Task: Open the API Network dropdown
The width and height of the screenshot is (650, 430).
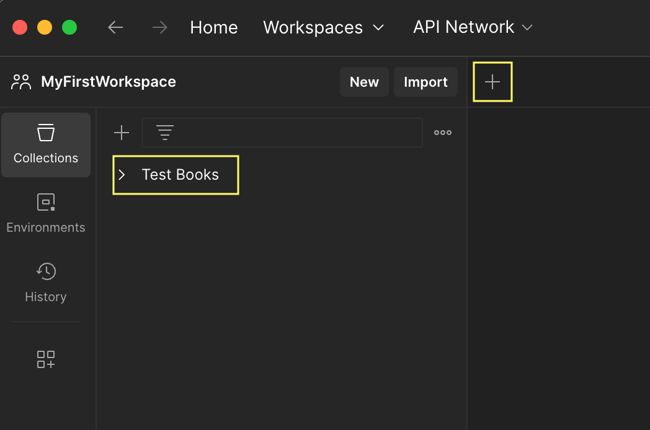Action: tap(473, 27)
